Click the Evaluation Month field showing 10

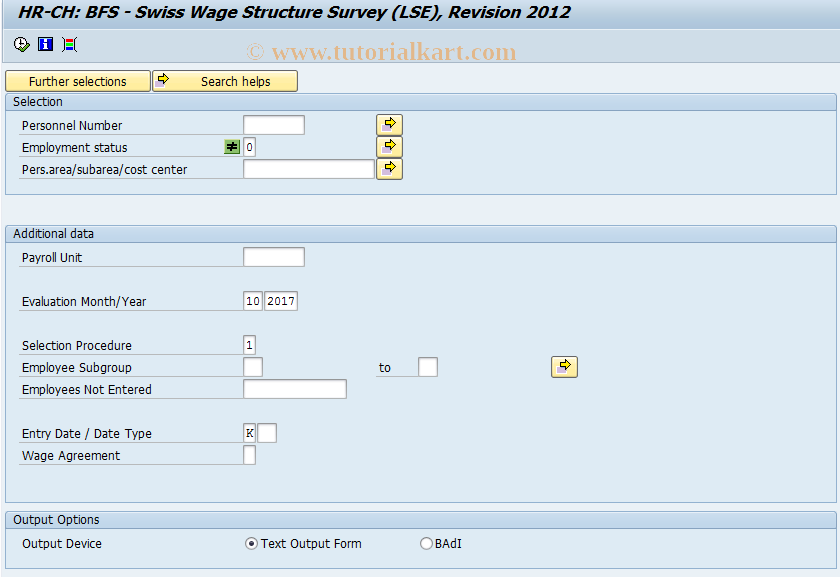pos(253,301)
